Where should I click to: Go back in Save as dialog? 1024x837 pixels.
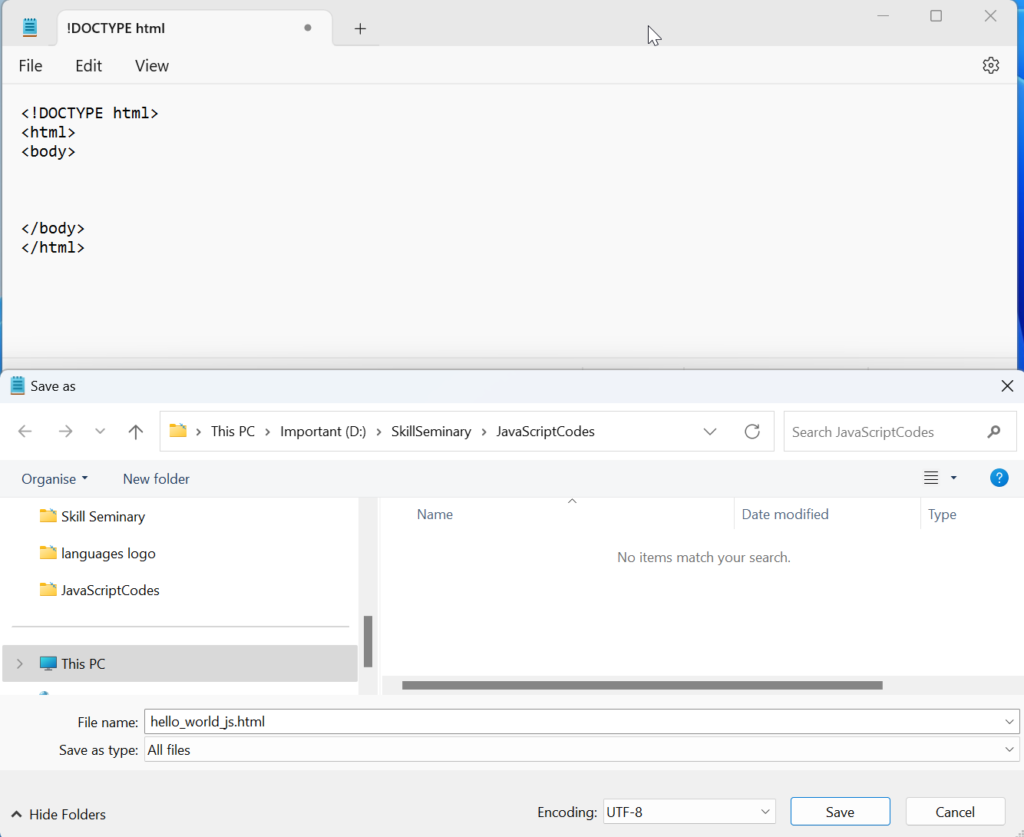(x=25, y=432)
